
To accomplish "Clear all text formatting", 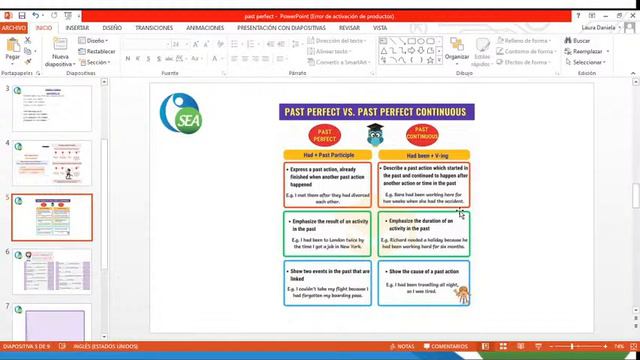I will (x=220, y=44).
